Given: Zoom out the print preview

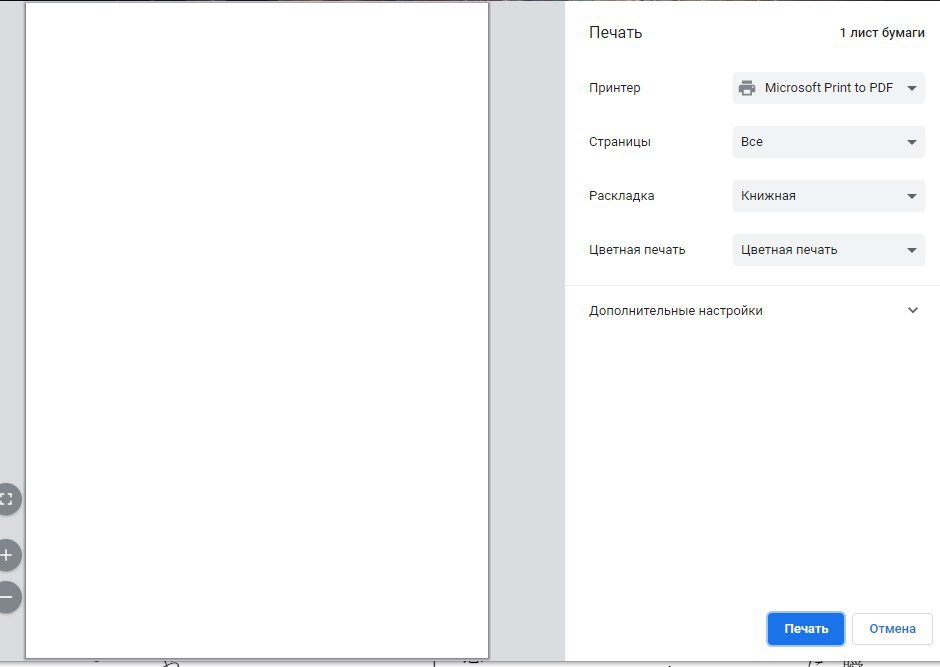Looking at the screenshot, I should click(x=7, y=597).
